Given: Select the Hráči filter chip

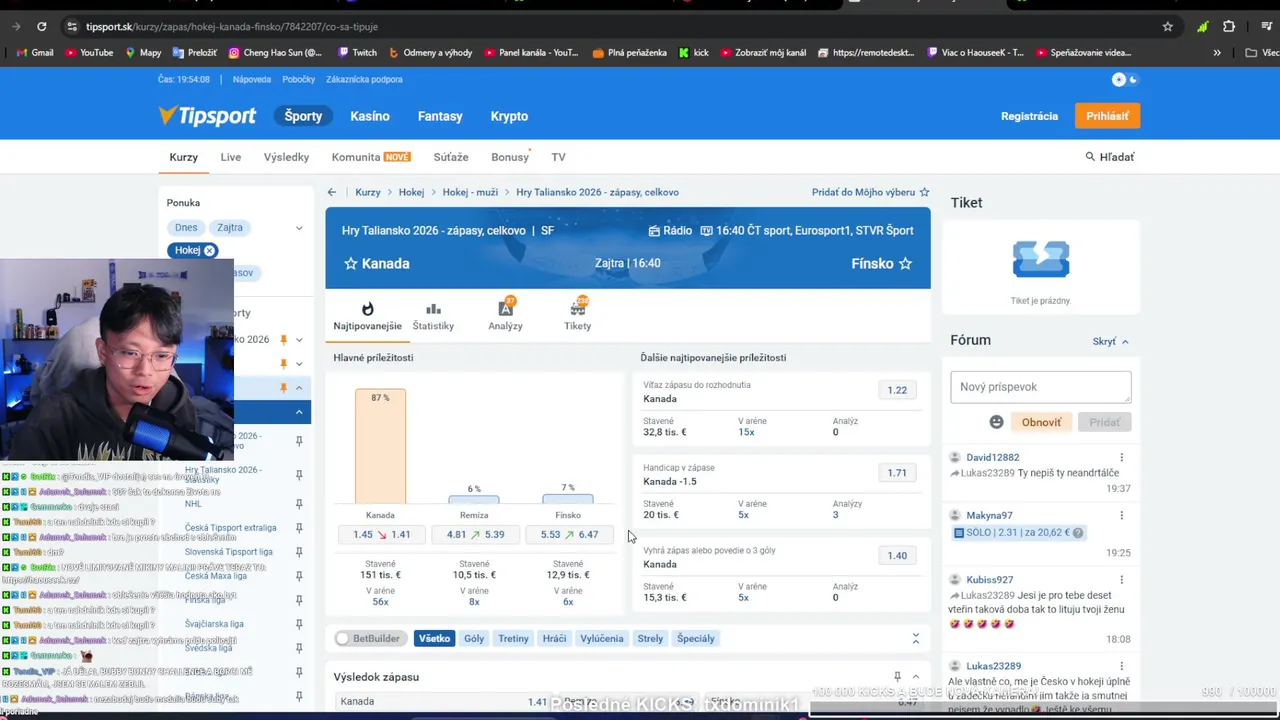Looking at the screenshot, I should (554, 638).
